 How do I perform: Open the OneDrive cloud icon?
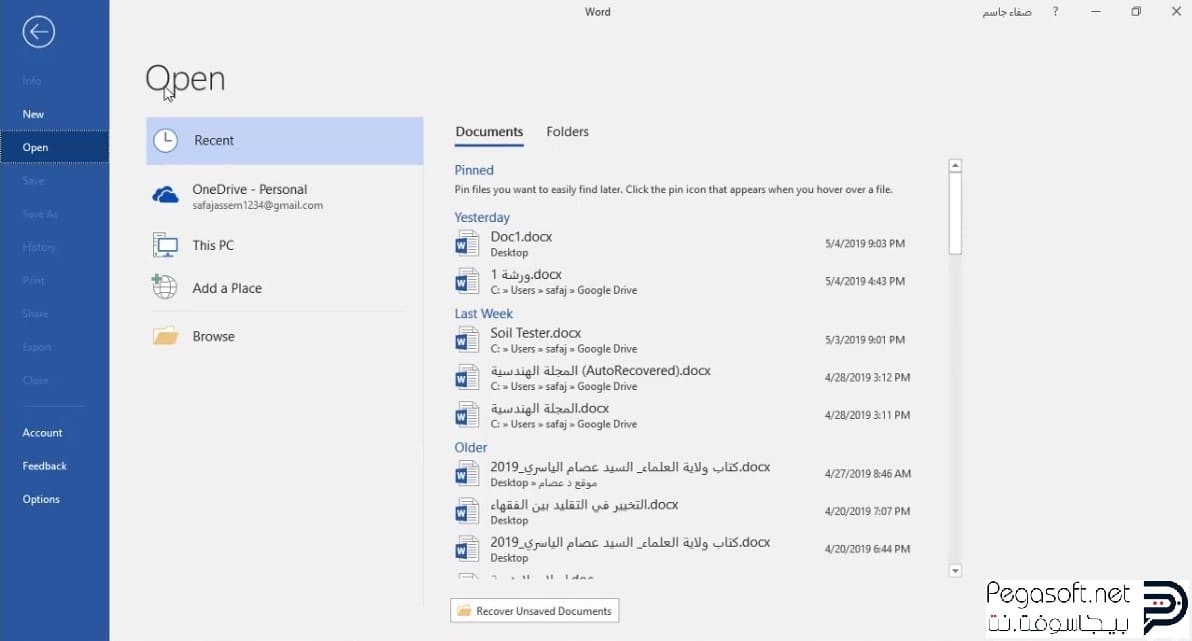point(166,196)
